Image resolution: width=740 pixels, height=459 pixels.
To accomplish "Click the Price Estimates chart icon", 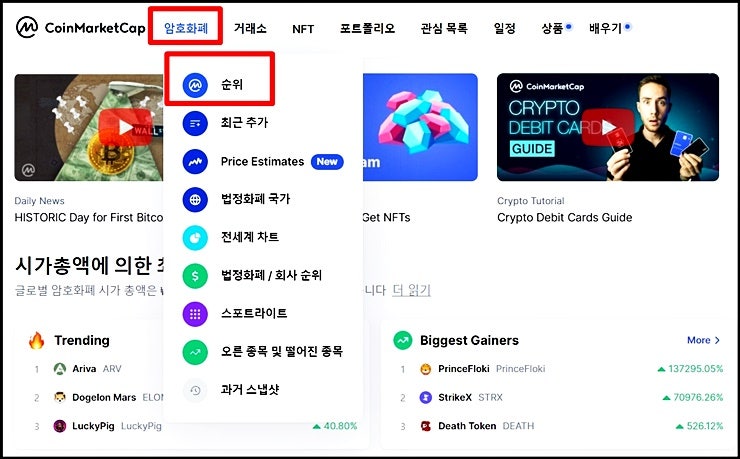I will (x=195, y=161).
